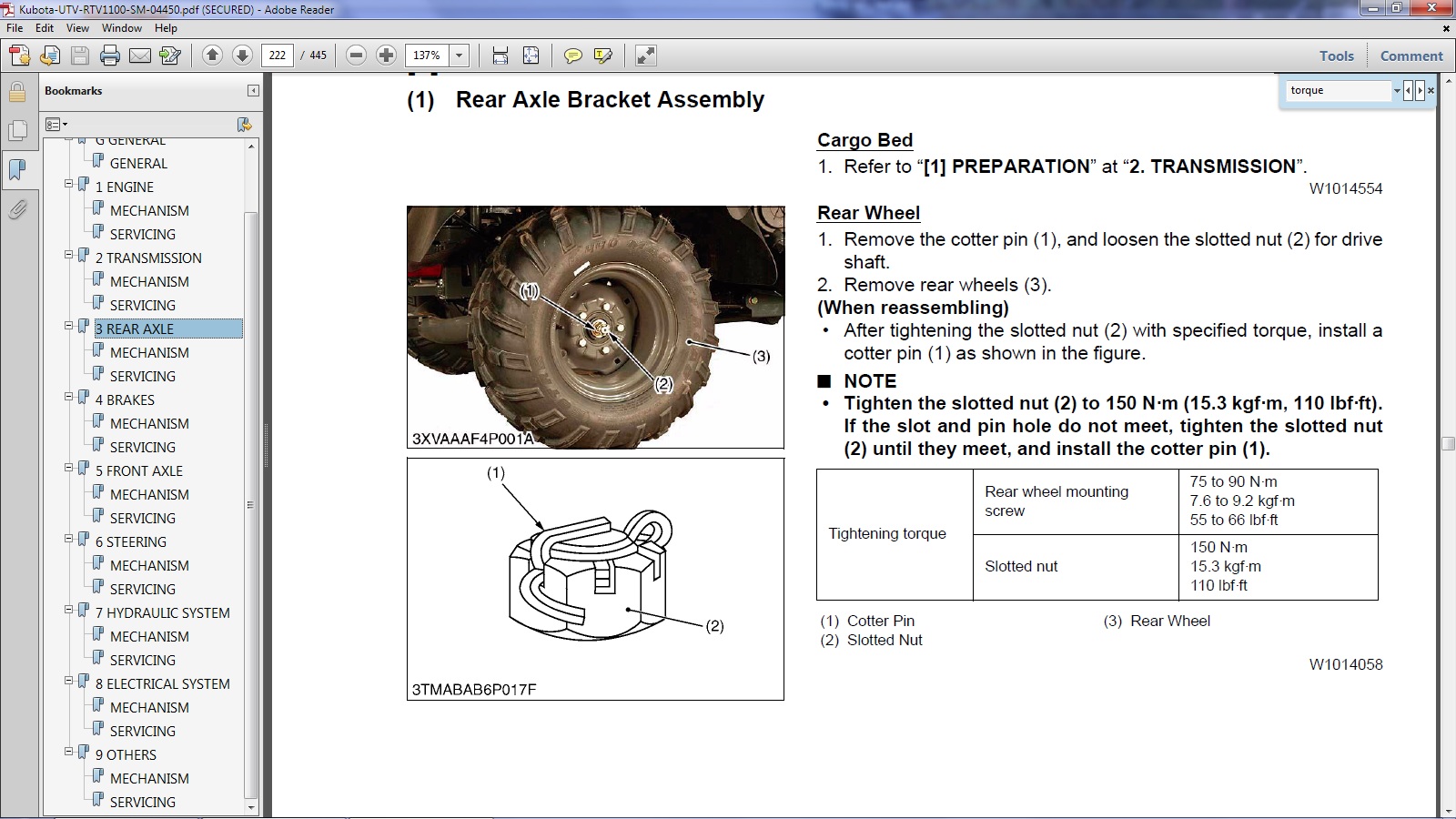The image size is (1456, 819).
Task: Open SERVICING under 9 OTHERS
Action: click(143, 803)
